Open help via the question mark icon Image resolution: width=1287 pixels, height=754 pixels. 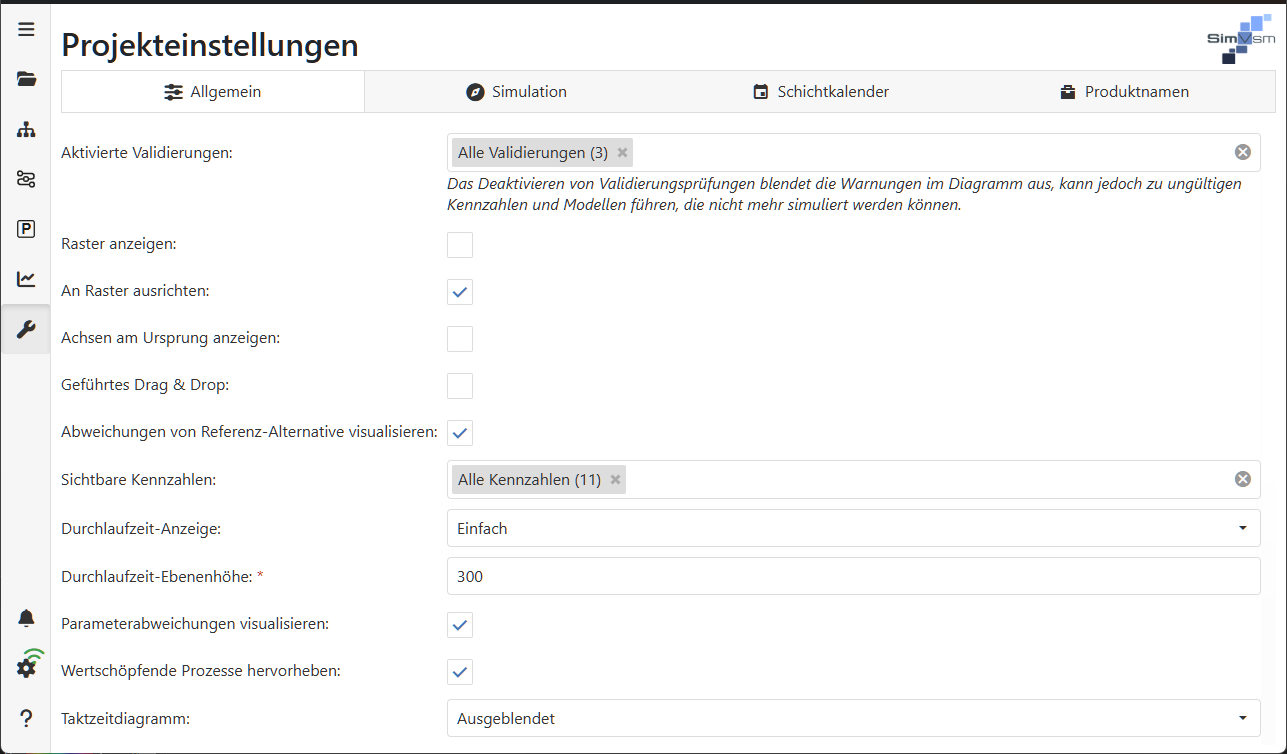(x=26, y=718)
